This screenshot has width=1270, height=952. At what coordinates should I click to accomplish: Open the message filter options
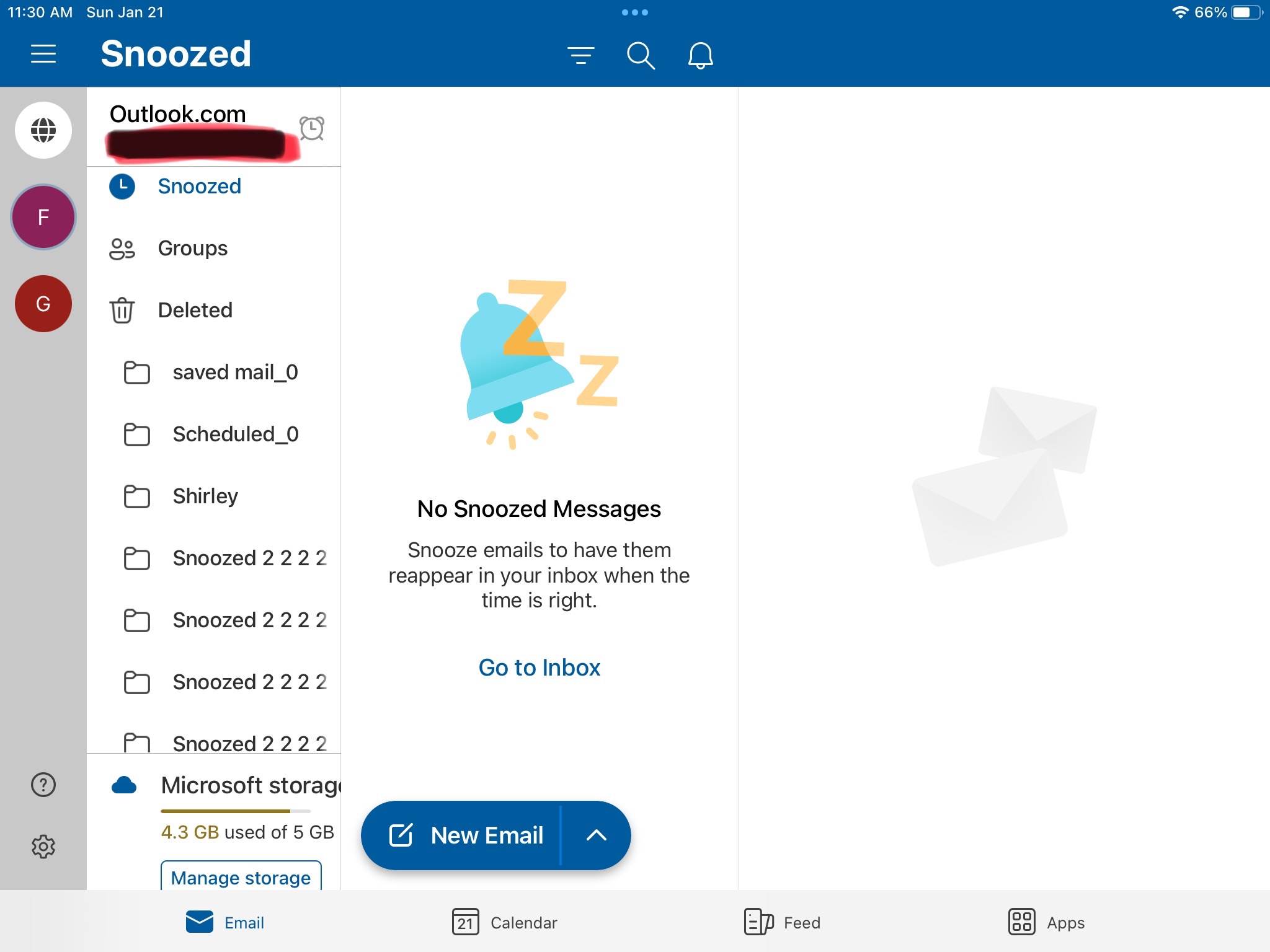pyautogui.click(x=581, y=55)
